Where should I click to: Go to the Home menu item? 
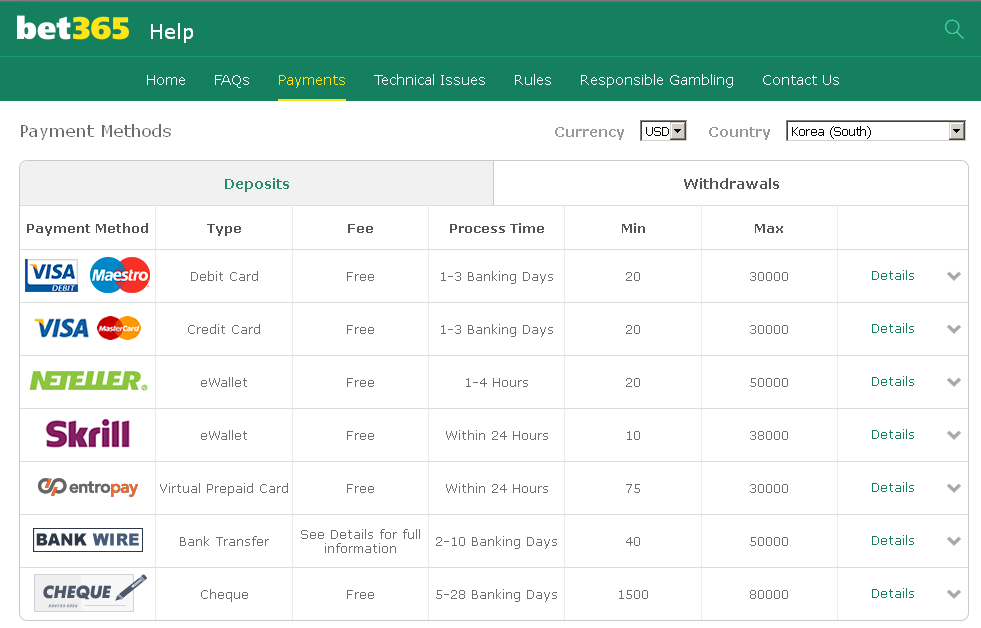166,80
